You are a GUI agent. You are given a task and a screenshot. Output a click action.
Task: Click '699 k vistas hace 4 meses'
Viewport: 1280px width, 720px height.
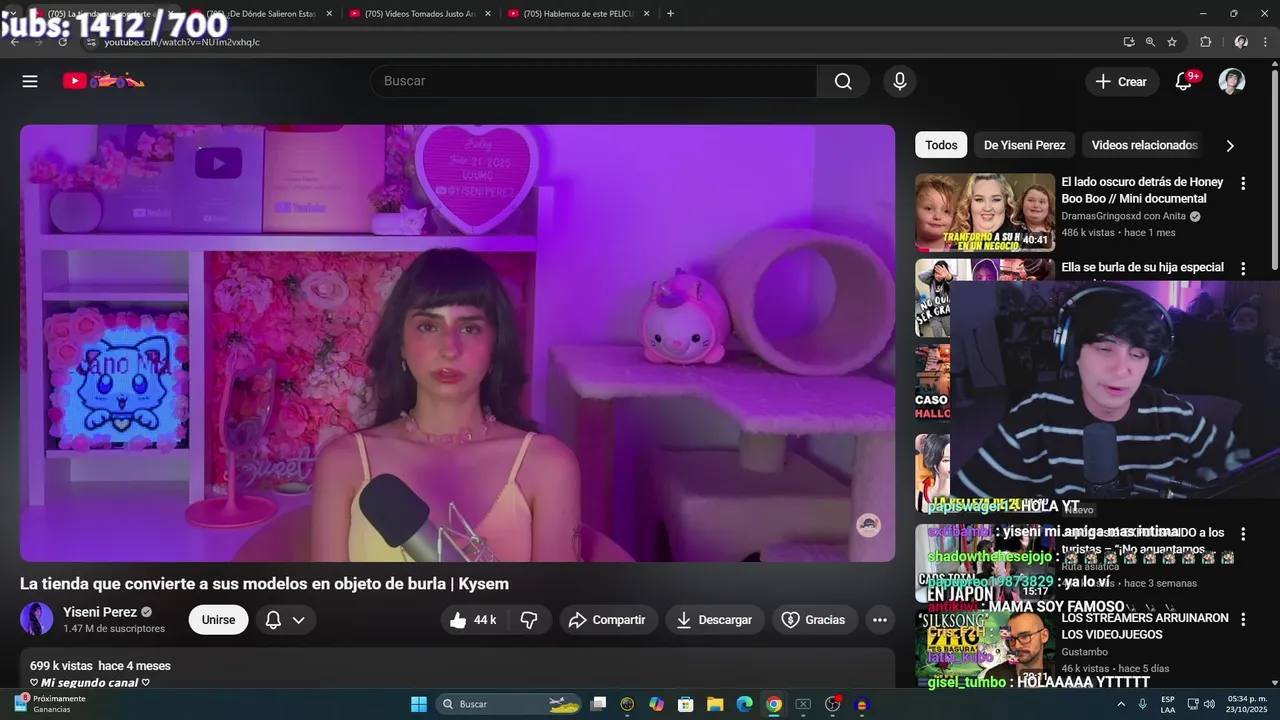click(x=100, y=666)
